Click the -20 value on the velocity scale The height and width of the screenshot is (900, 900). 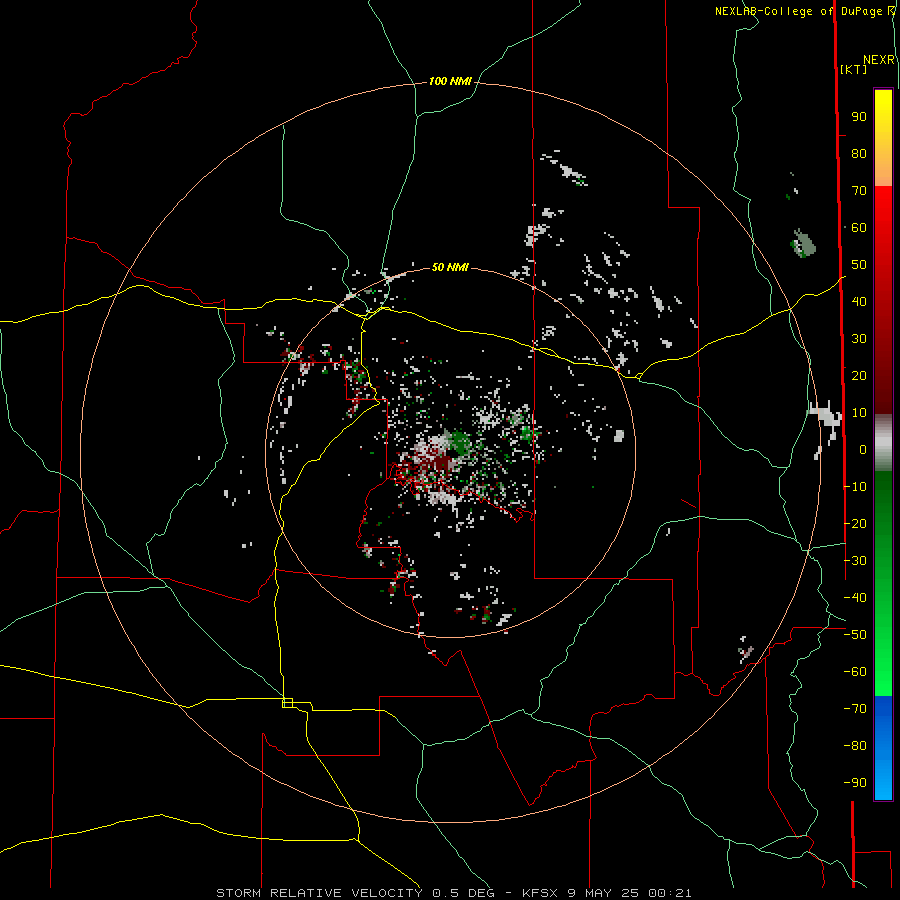(x=855, y=523)
